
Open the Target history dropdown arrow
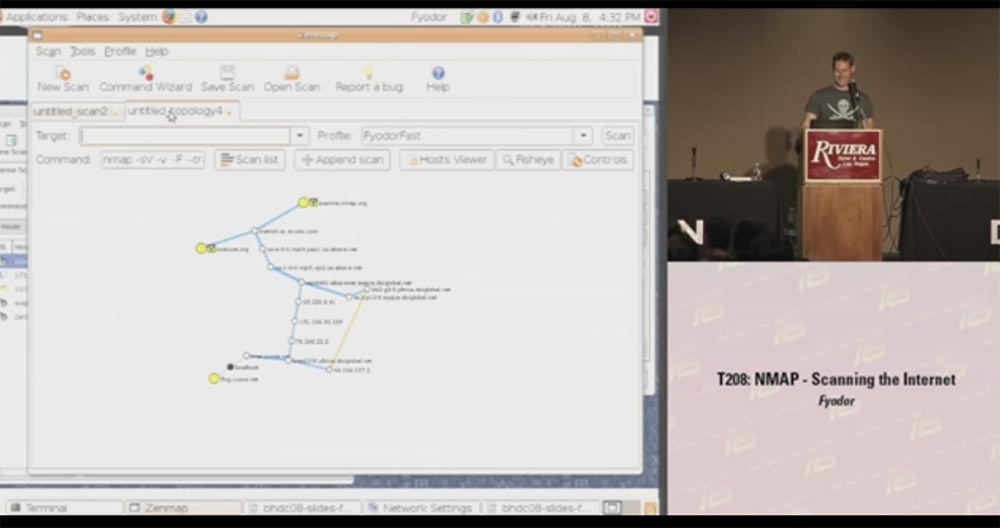point(299,136)
